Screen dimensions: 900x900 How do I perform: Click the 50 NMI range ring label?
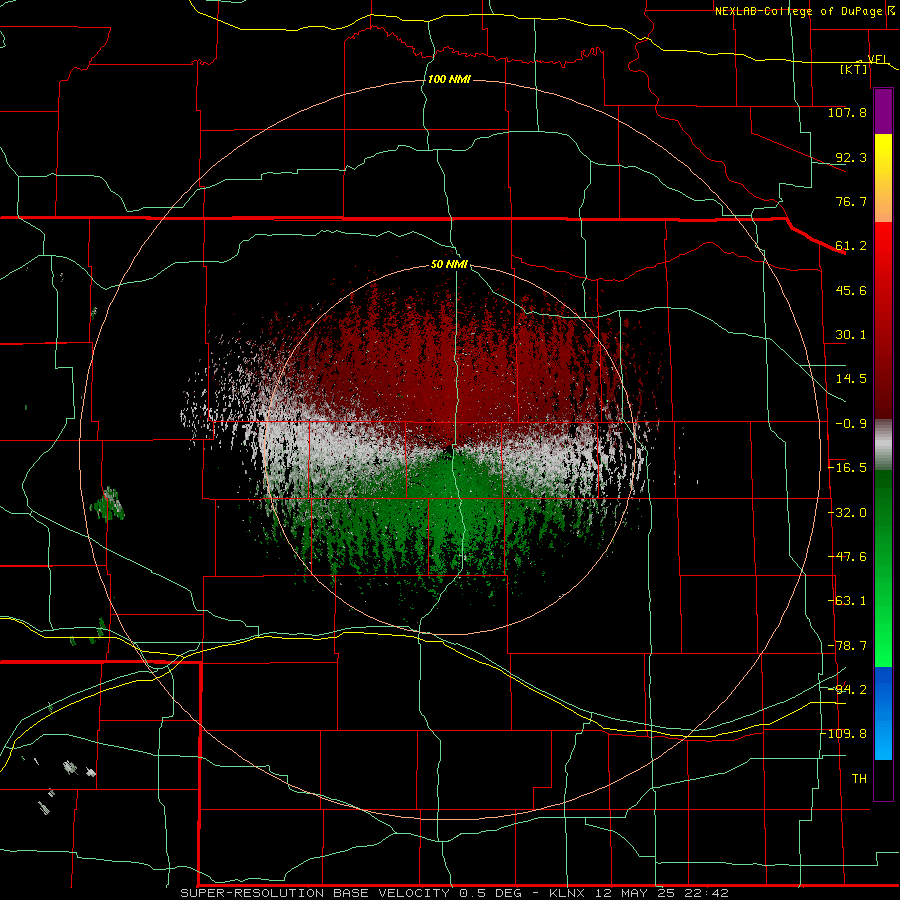[x=449, y=265]
